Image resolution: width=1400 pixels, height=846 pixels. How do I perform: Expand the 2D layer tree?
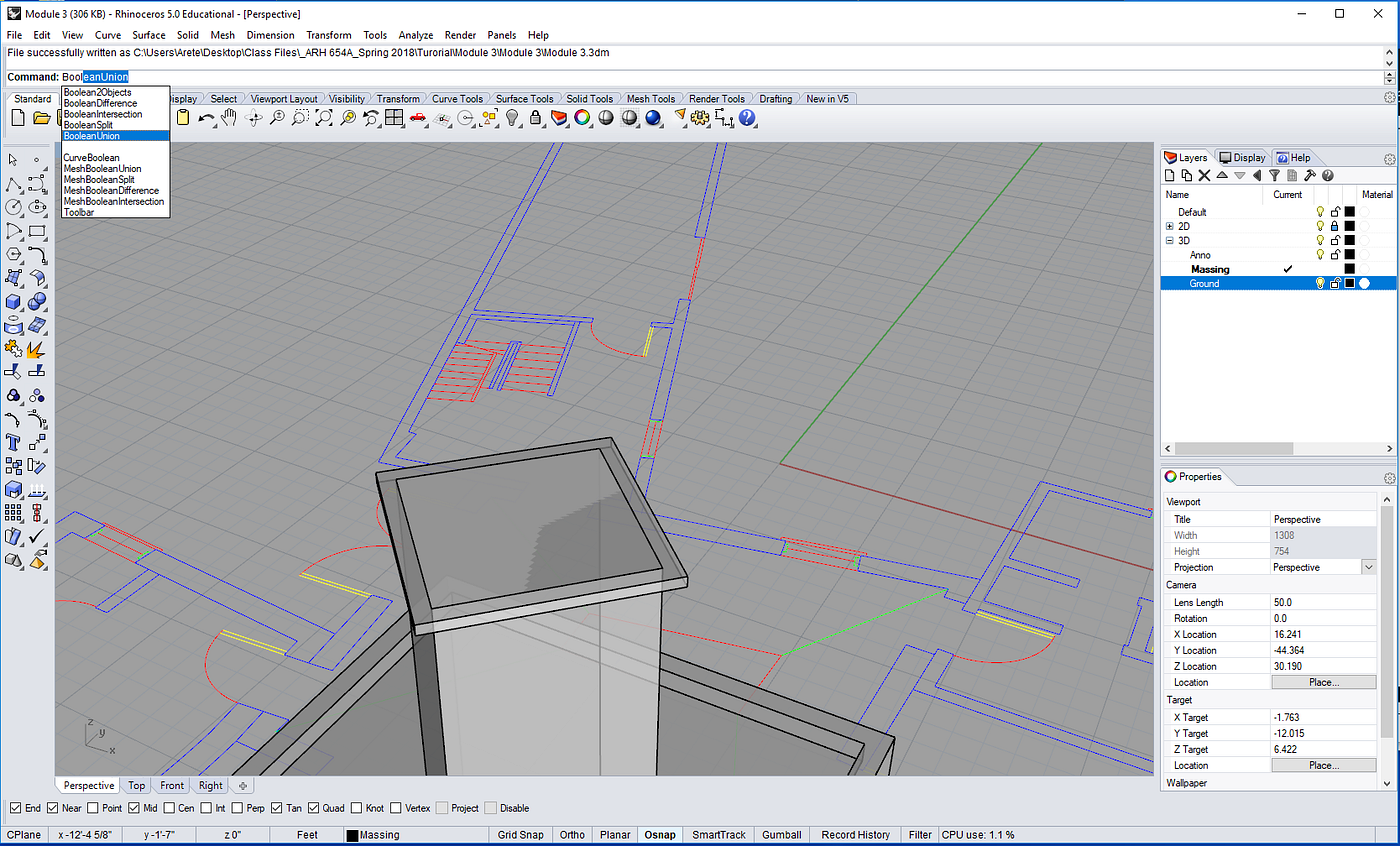coord(1170,227)
